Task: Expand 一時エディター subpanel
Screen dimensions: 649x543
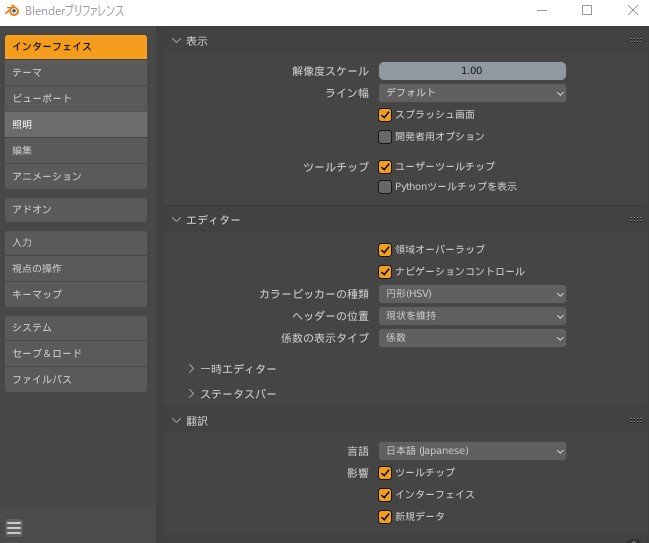Action: (191, 368)
